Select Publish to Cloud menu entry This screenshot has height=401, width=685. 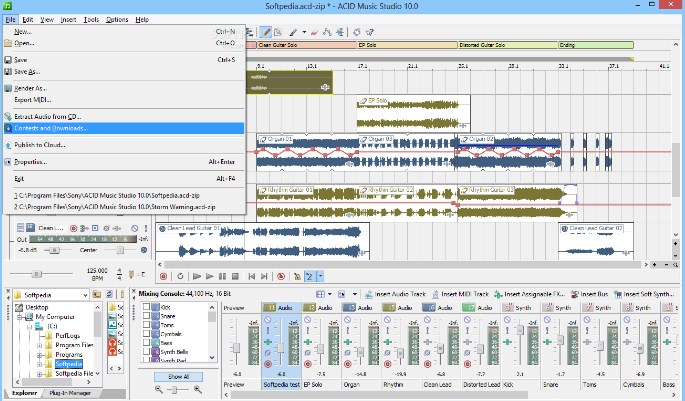(124, 145)
